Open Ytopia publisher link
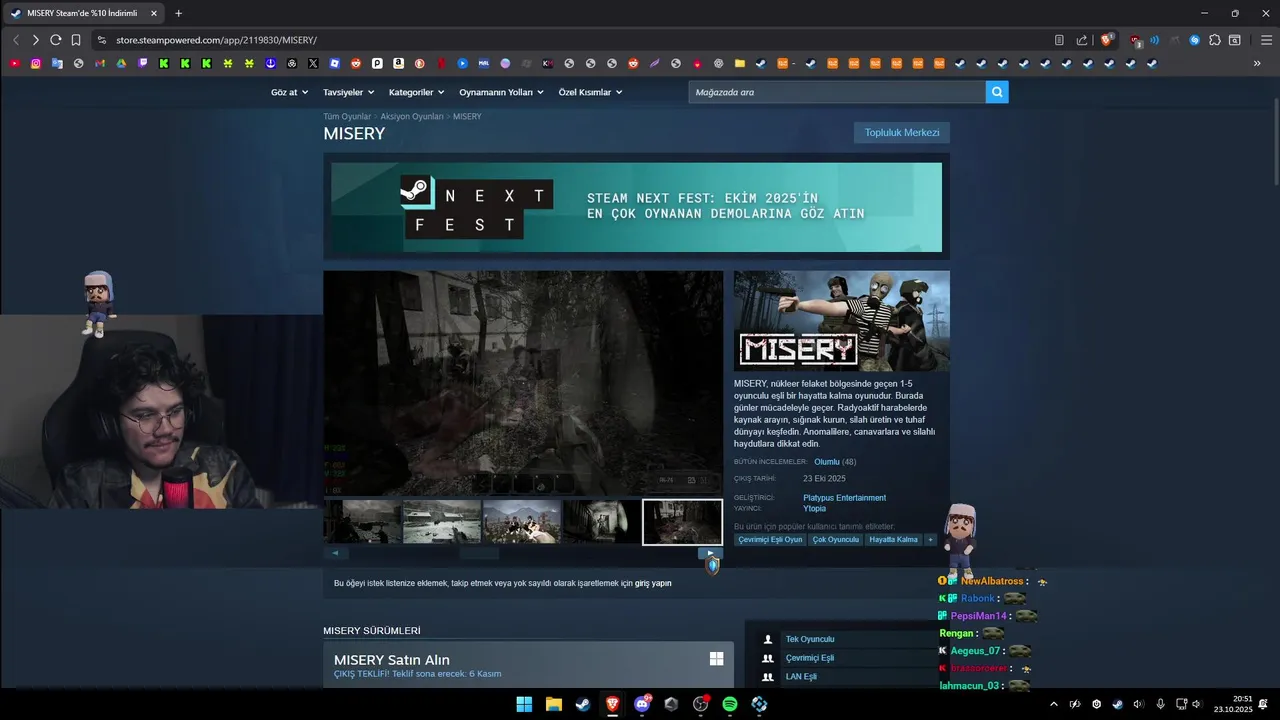Image resolution: width=1280 pixels, height=720 pixels. pos(814,508)
